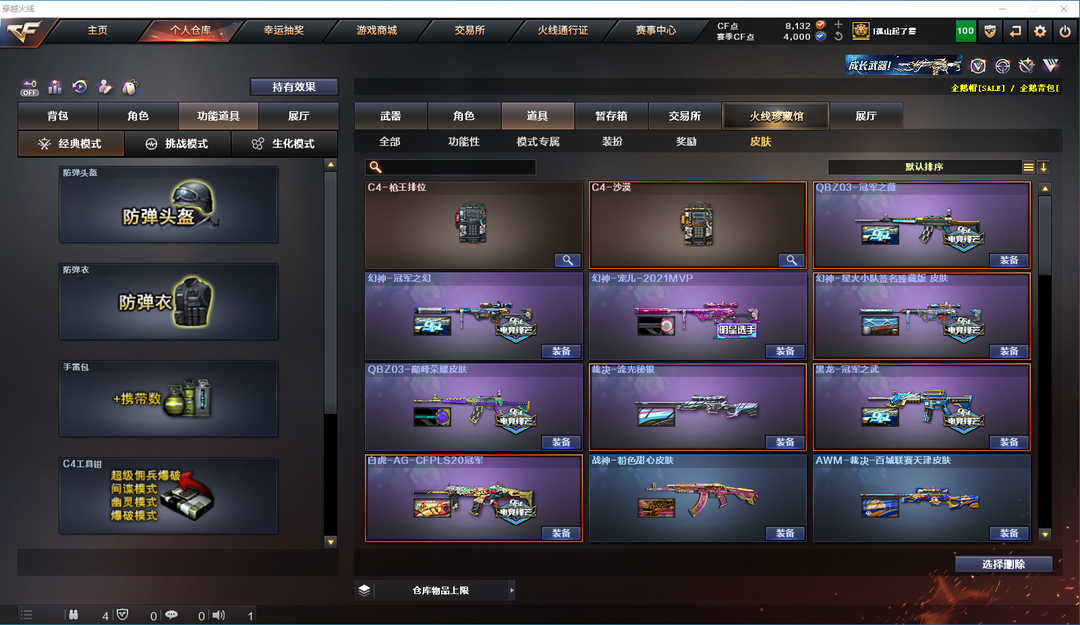Open the 火线珍藏馆 tab
The width and height of the screenshot is (1080, 625).
[x=776, y=116]
